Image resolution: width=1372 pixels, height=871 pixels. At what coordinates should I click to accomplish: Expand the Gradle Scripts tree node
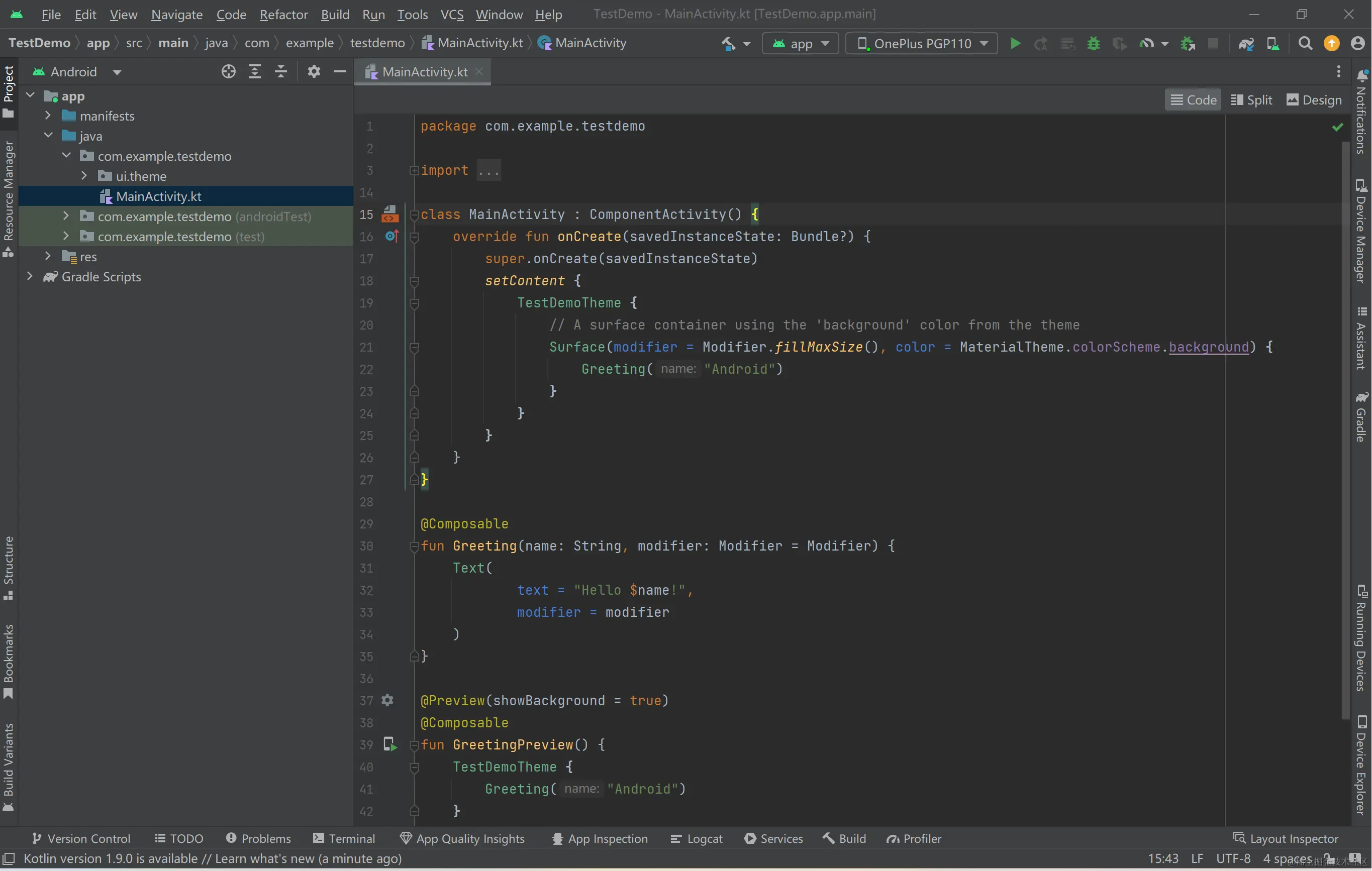coord(30,276)
